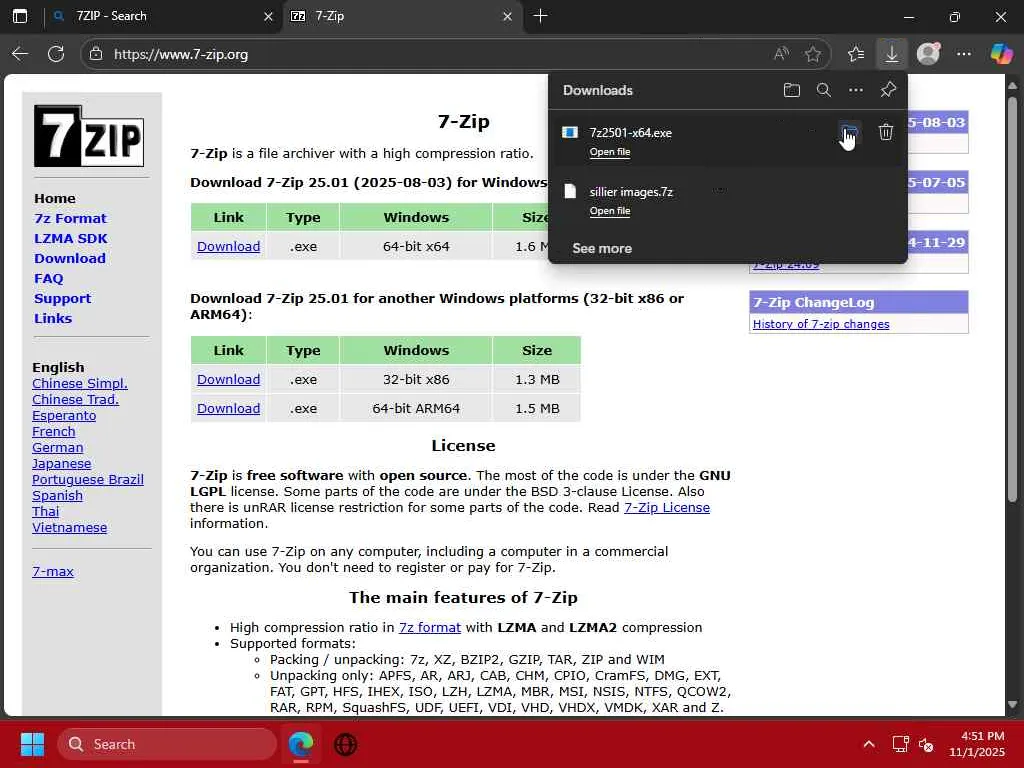Viewport: 1024px width, 768px height.
Task: Open file link under sillier images.7z
Action: 610,210
